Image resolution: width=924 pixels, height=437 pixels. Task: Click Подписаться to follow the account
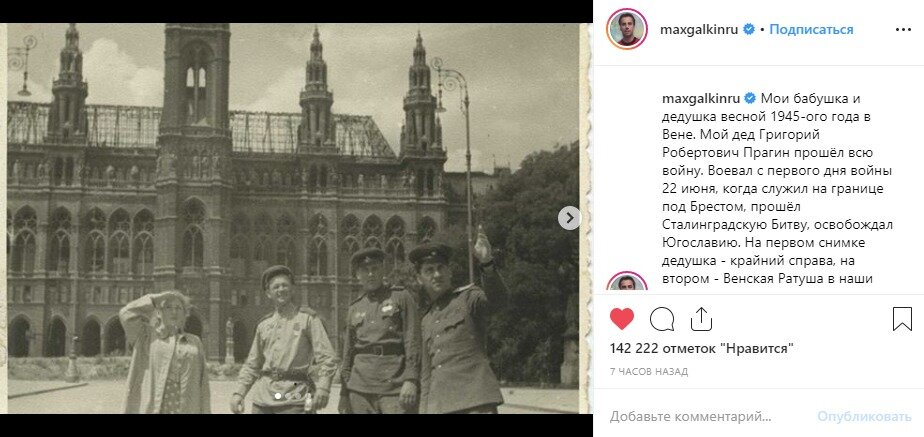[811, 29]
